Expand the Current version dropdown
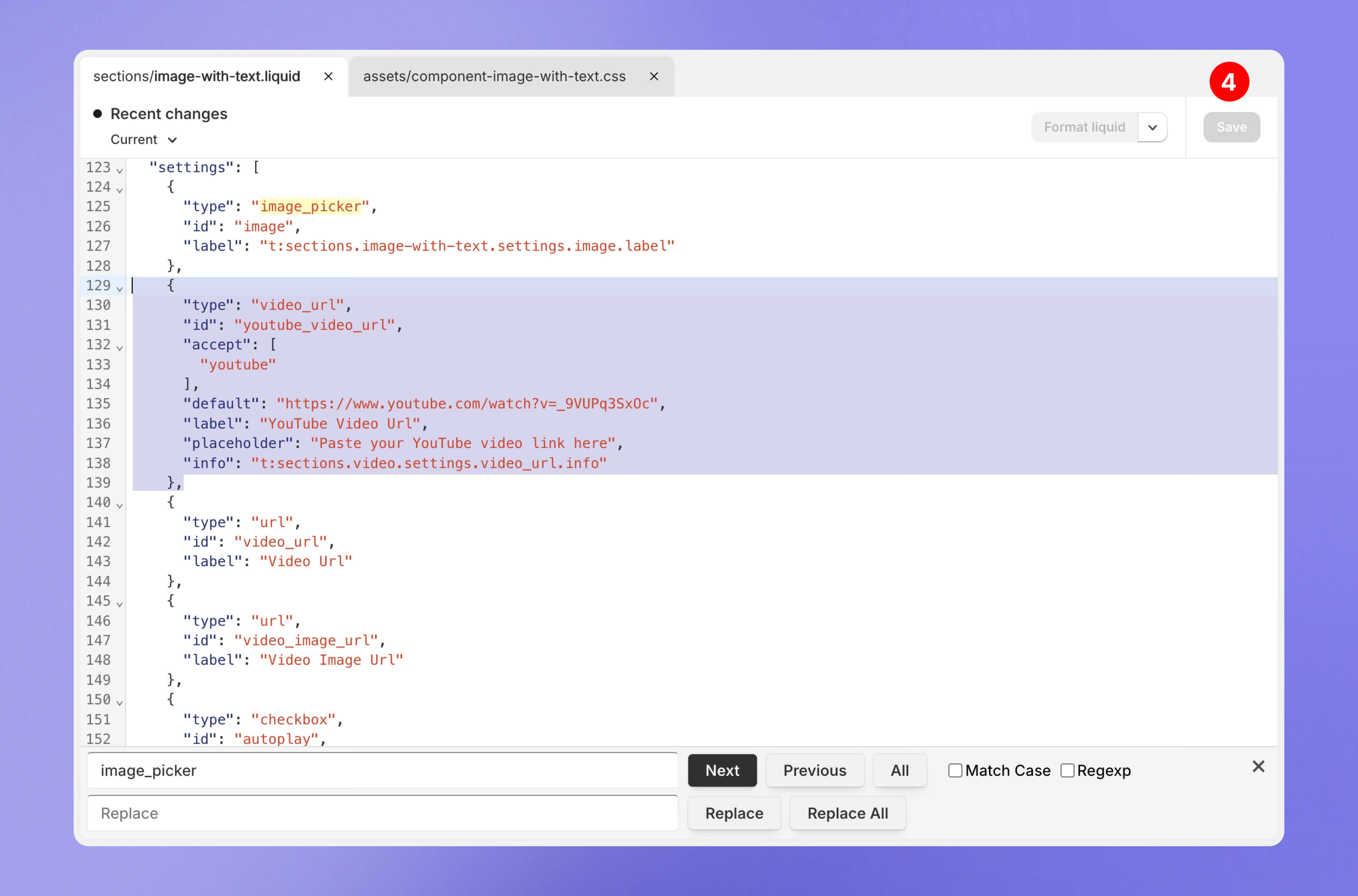1358x896 pixels. [143, 139]
